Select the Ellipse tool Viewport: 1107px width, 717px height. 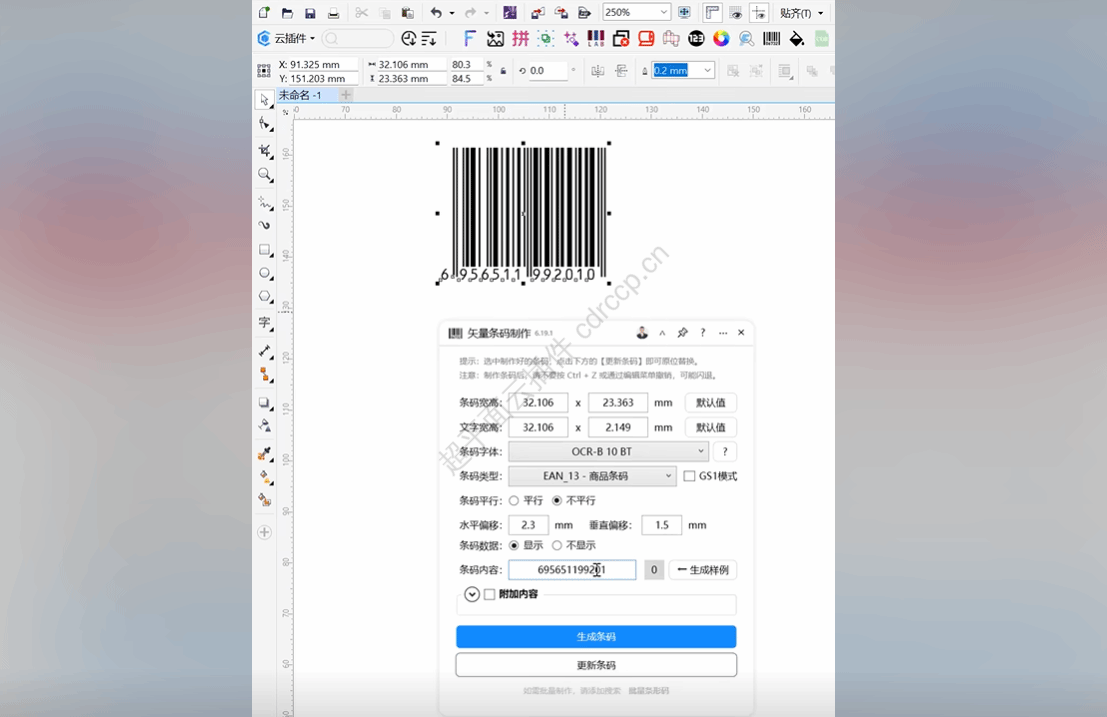[x=265, y=273]
